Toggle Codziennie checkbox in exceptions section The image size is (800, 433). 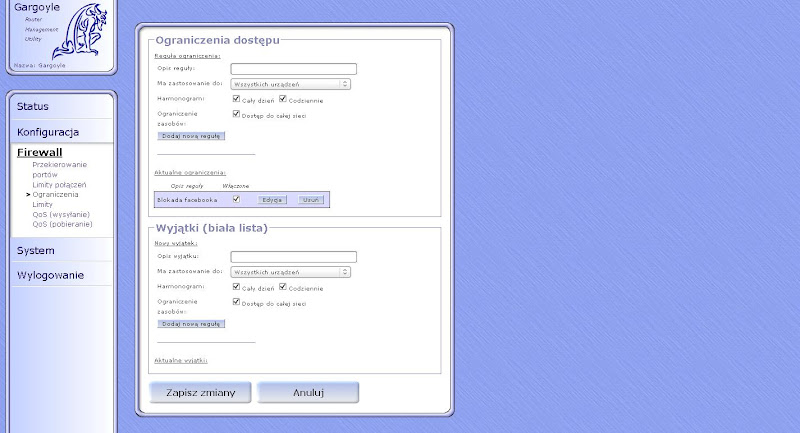[x=283, y=287]
